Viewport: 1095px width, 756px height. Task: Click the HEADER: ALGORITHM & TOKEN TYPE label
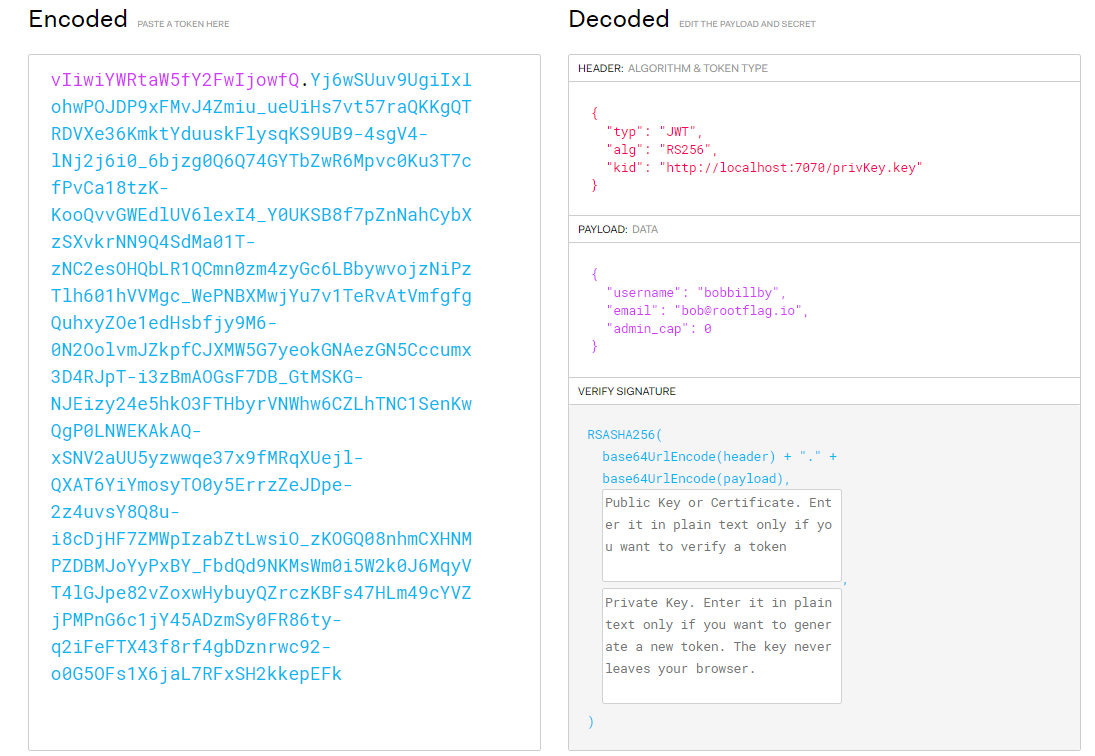point(673,68)
